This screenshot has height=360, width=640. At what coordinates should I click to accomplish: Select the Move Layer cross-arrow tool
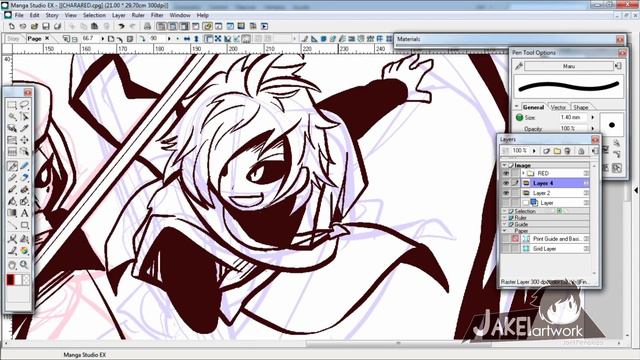click(24, 140)
